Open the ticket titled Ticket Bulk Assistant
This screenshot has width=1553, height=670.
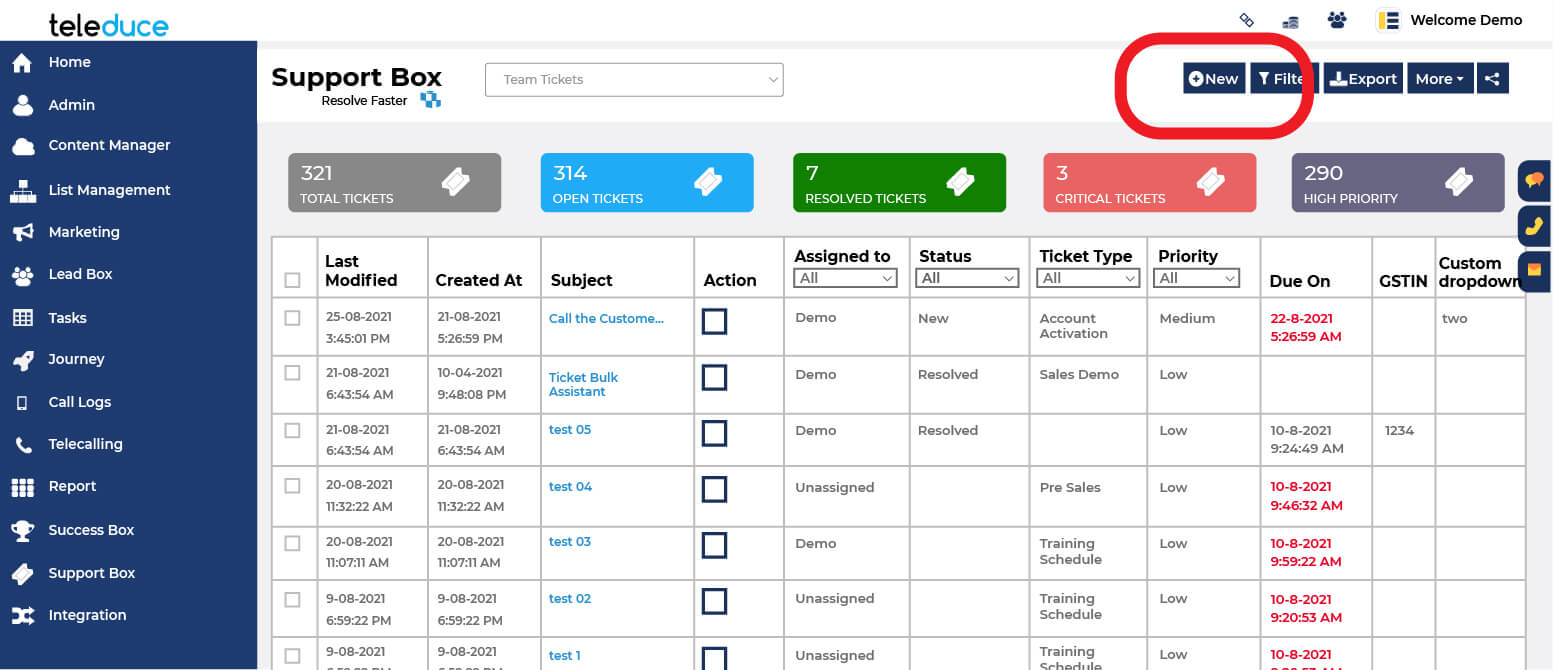[x=583, y=384]
